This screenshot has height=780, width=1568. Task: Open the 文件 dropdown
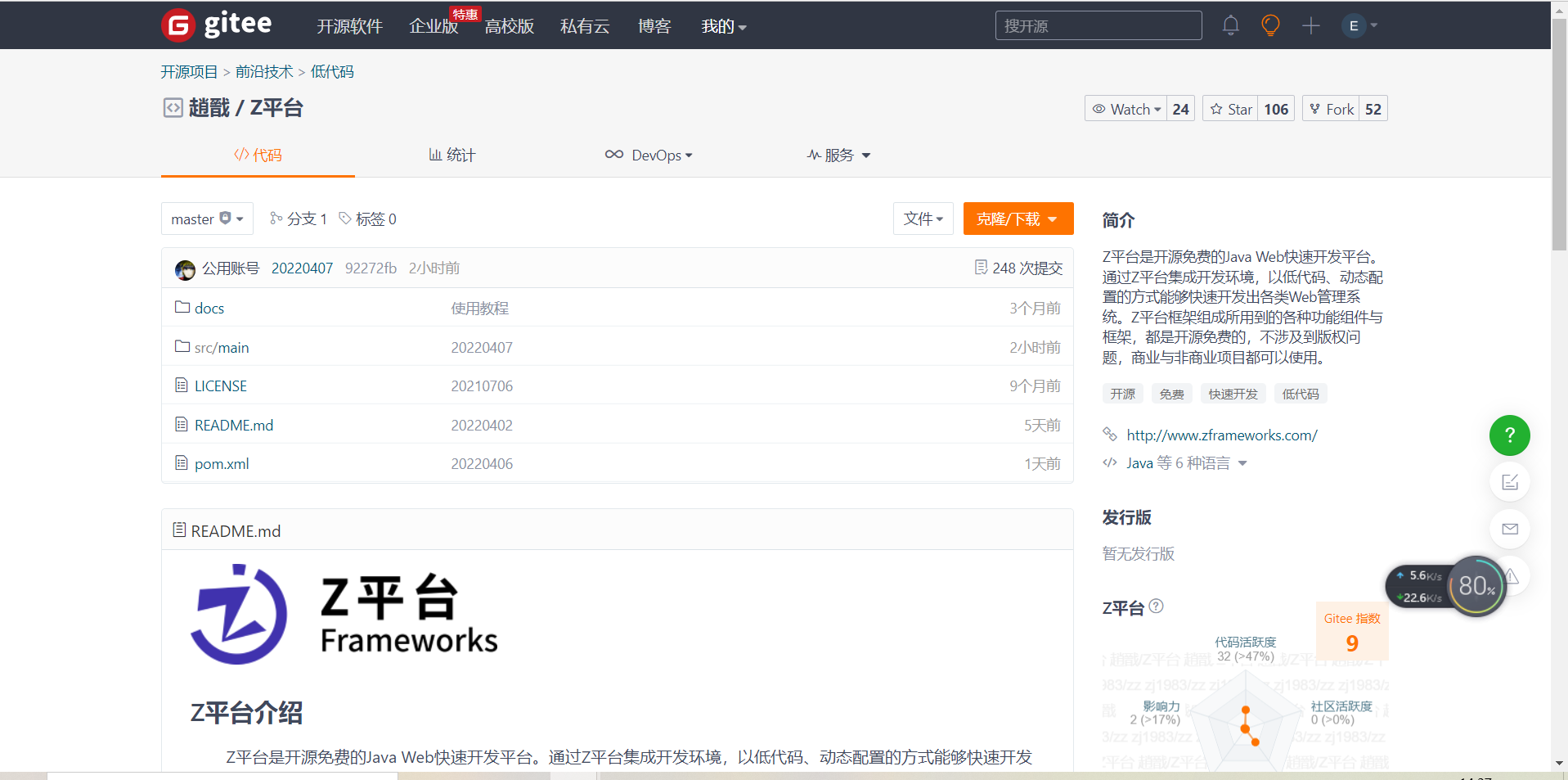[923, 219]
